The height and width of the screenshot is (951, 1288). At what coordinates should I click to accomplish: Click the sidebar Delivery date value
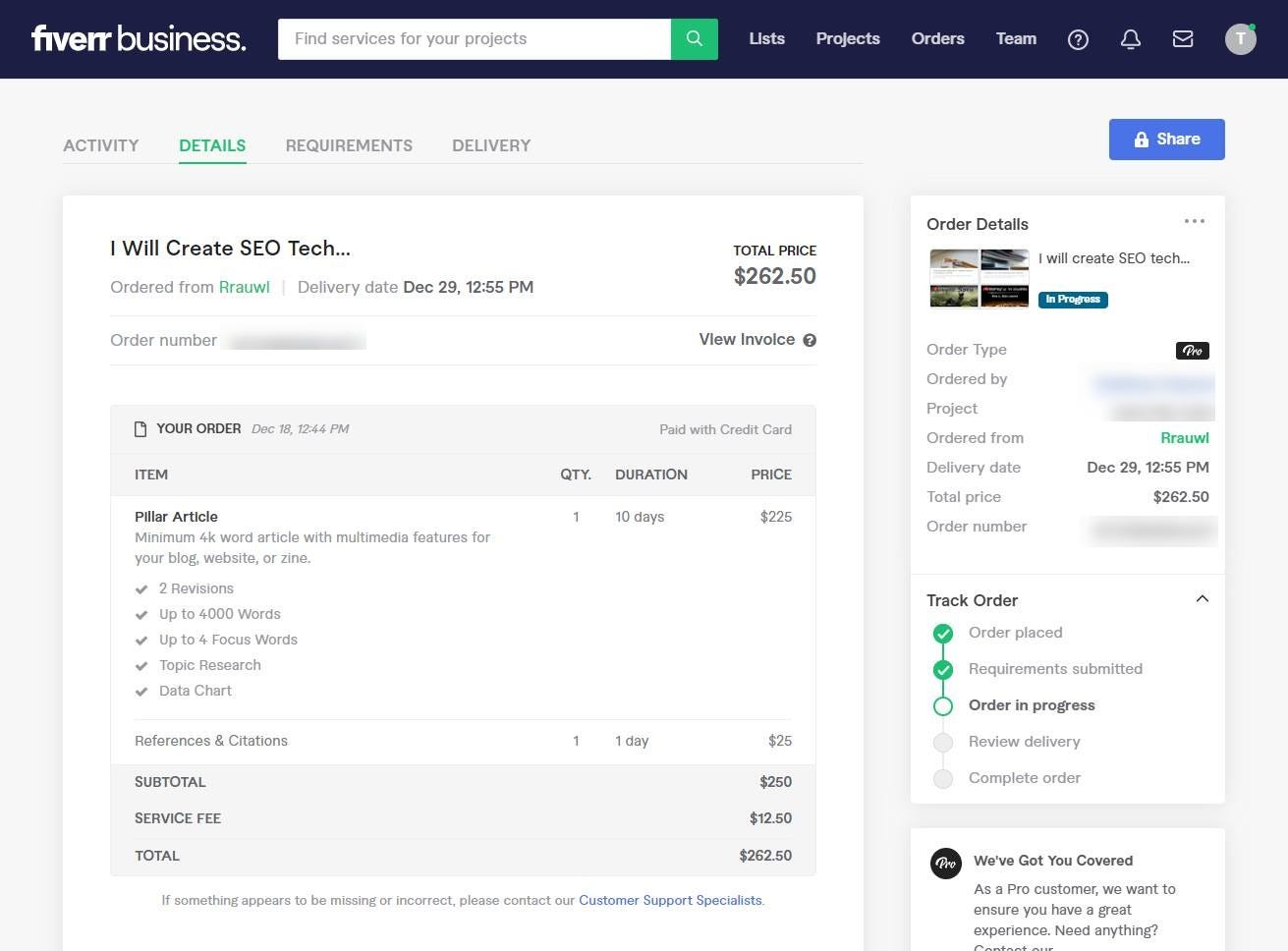(1148, 468)
